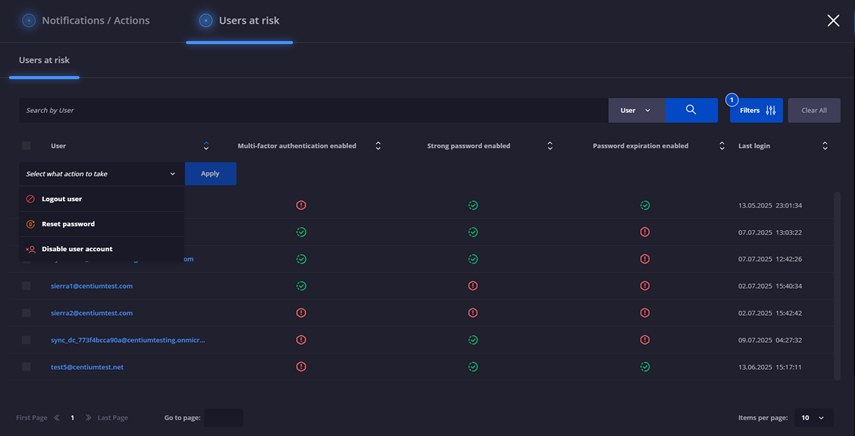855x436 pixels.
Task: Click MFA check icon in 13:03:22 login row
Action: point(301,232)
